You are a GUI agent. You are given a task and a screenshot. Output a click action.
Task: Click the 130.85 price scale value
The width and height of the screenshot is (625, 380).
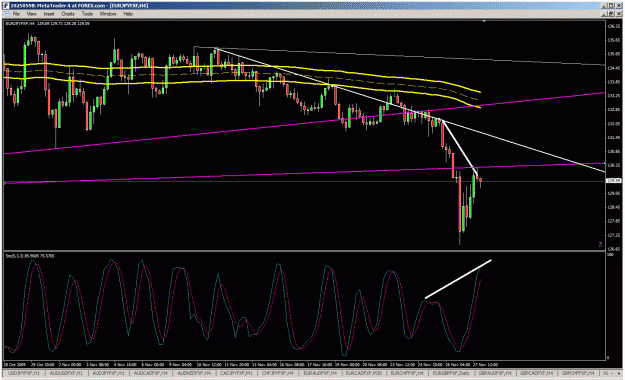point(614,152)
